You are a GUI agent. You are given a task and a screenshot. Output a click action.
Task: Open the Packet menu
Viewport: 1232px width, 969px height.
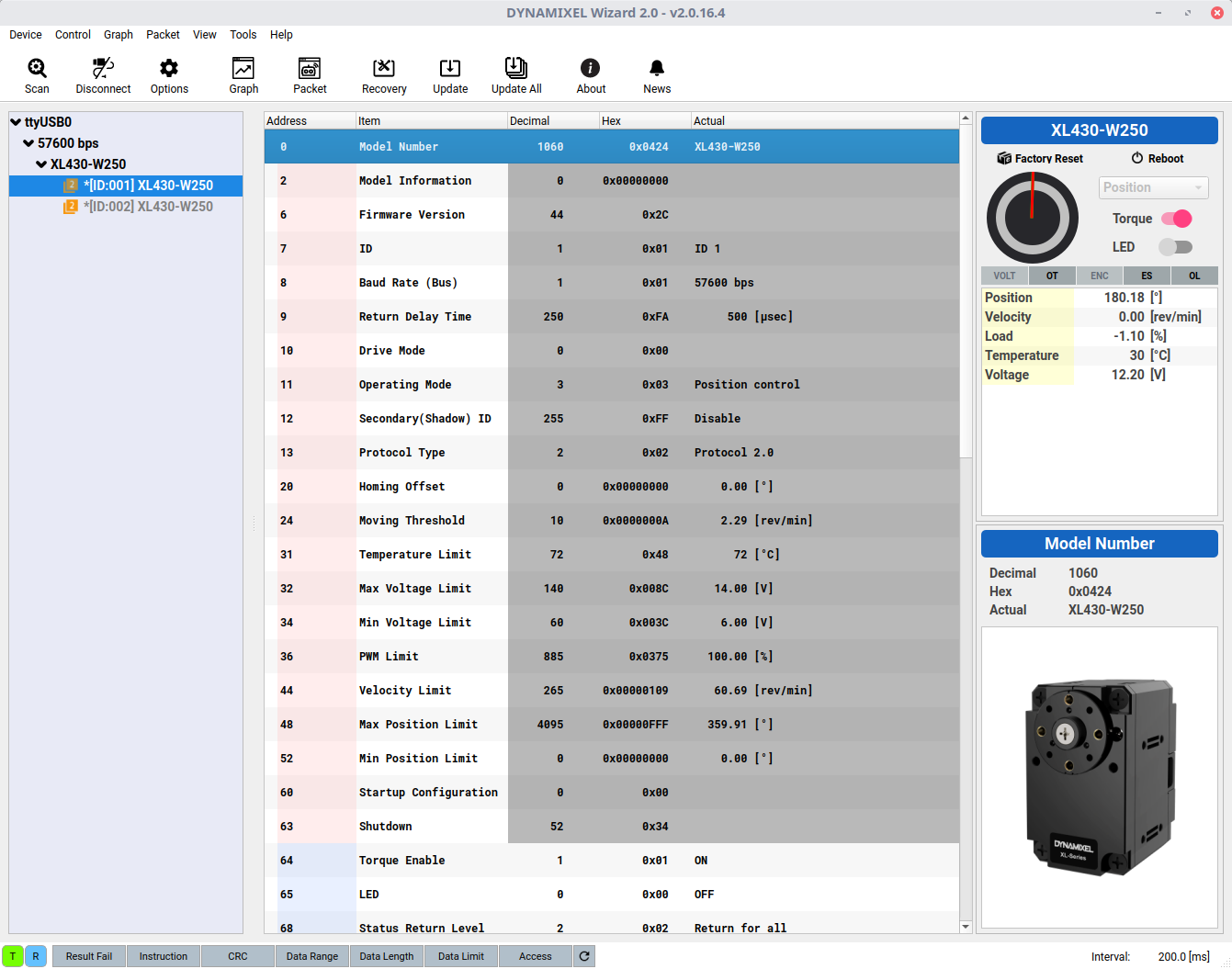pos(163,35)
